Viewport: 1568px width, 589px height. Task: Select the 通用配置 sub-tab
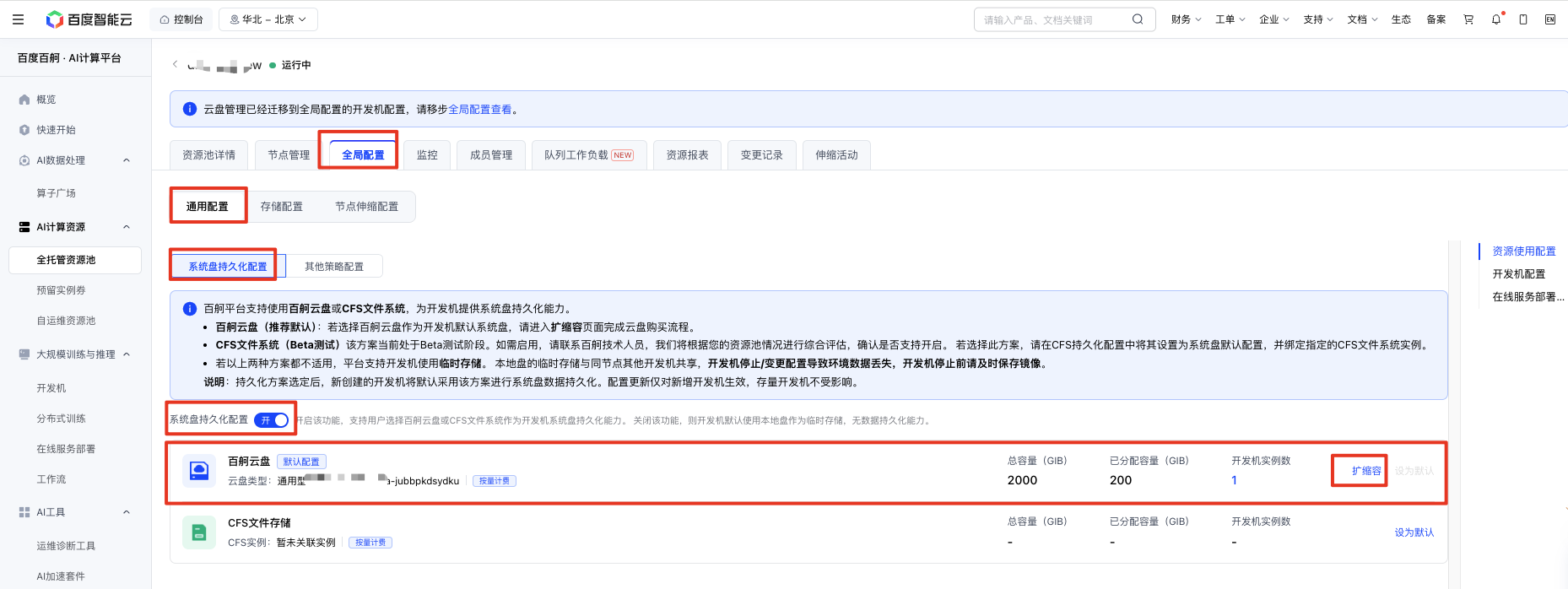[x=208, y=207]
